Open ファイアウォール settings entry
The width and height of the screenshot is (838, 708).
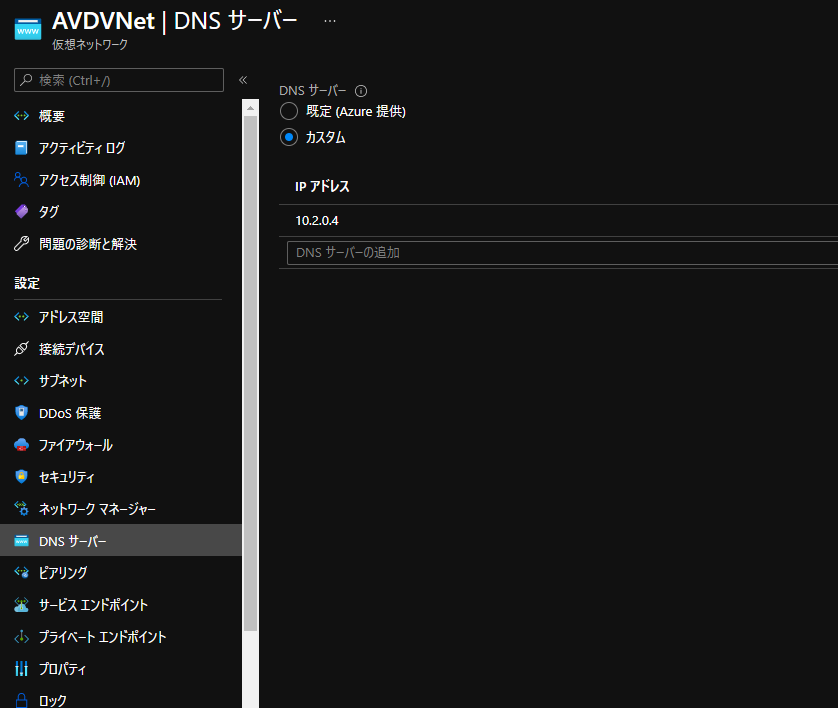pos(76,445)
